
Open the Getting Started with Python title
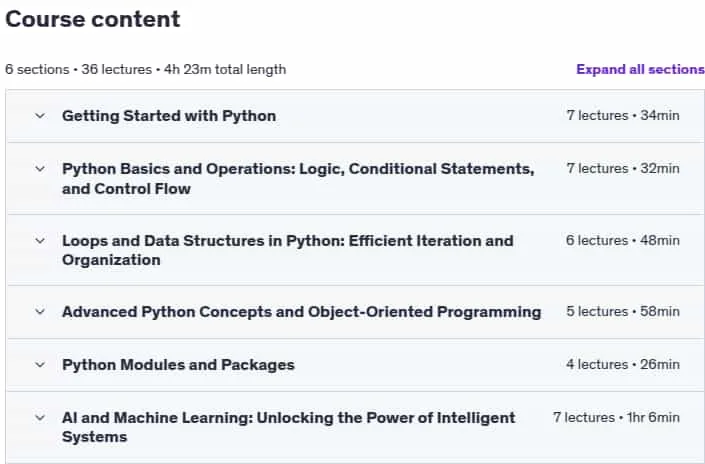[169, 116]
